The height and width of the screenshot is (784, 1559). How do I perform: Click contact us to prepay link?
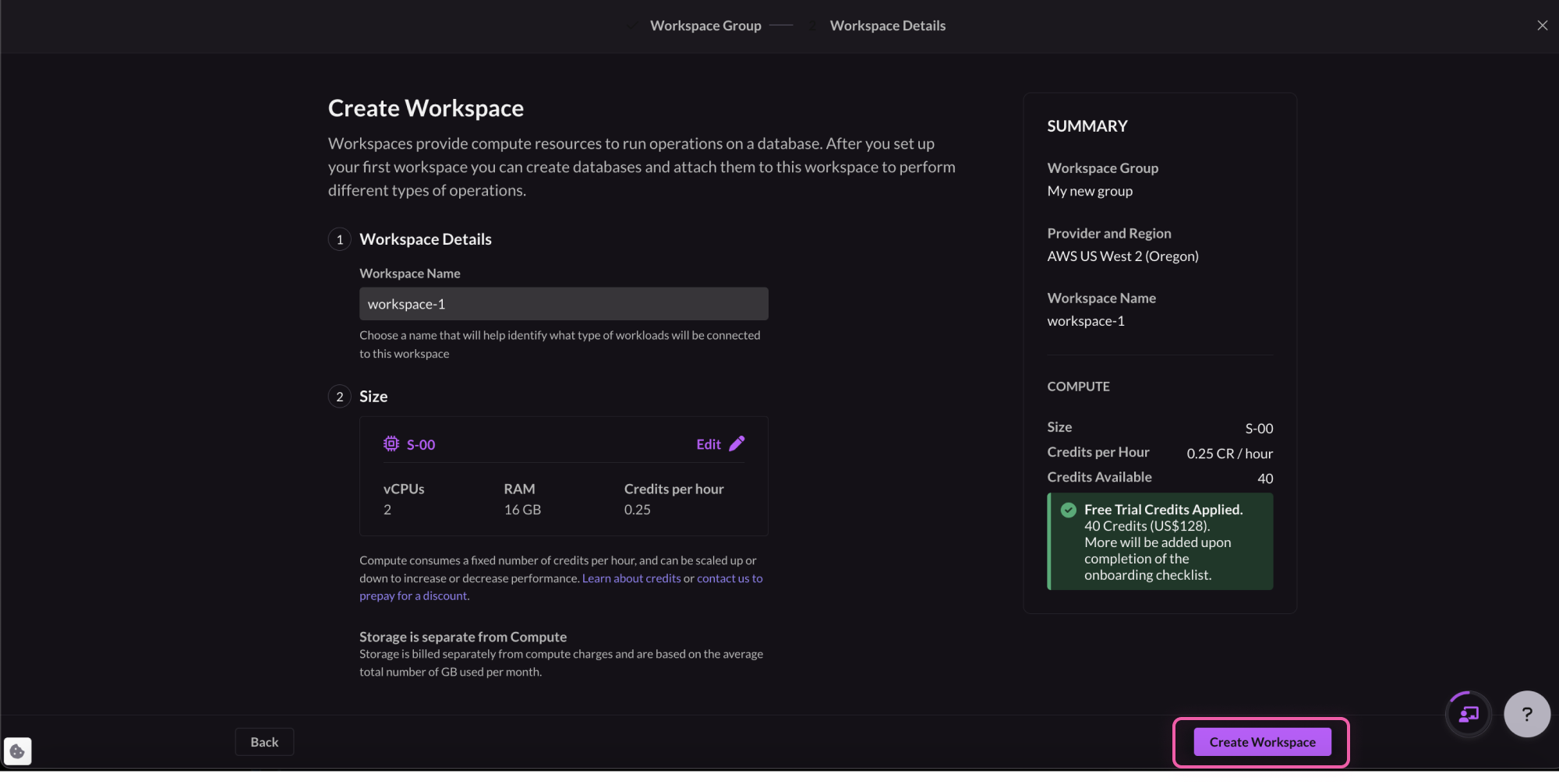point(729,578)
